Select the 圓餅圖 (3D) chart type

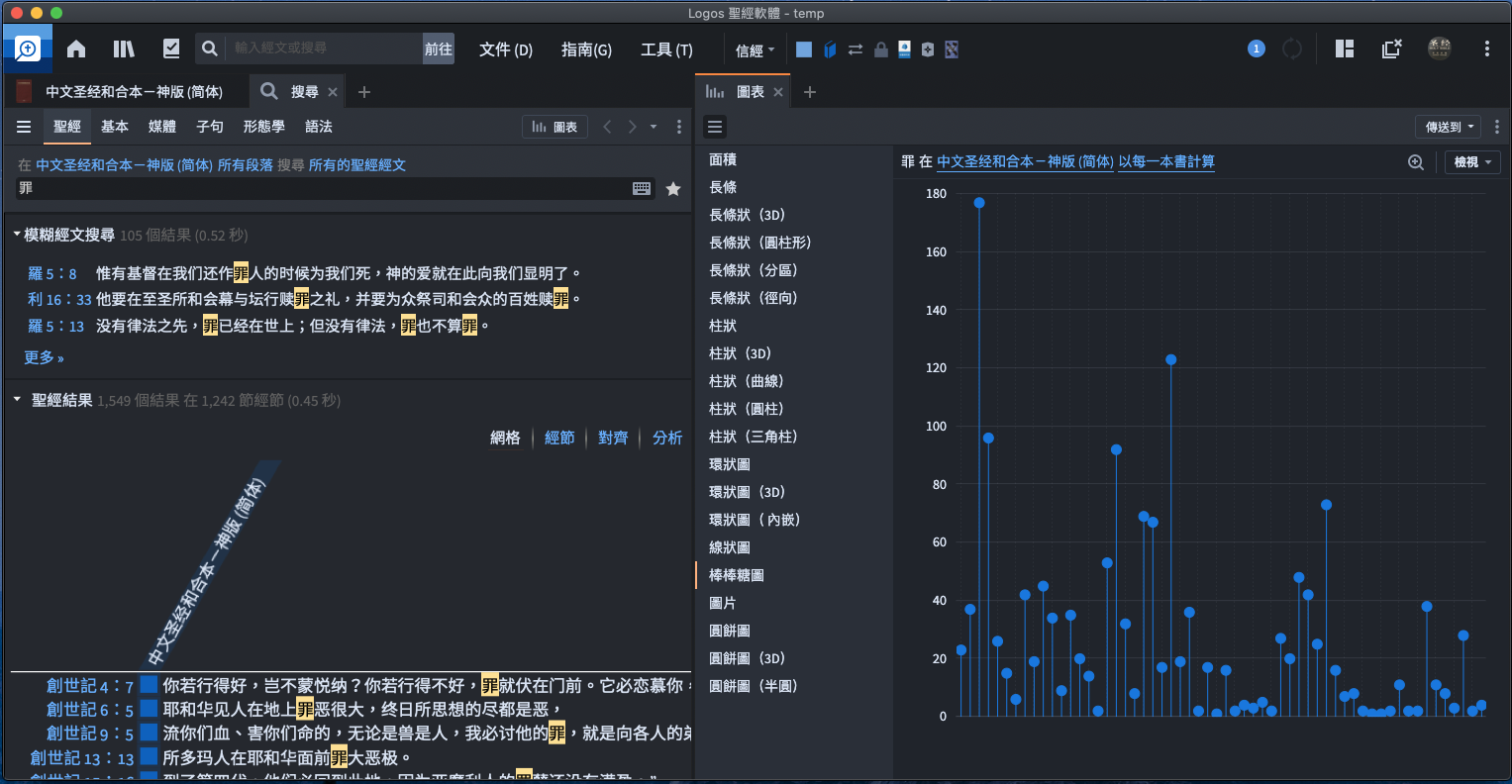(747, 658)
